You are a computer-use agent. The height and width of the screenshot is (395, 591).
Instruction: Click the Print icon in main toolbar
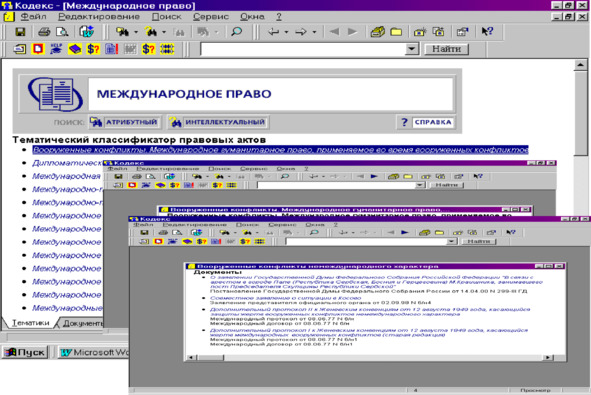44,32
